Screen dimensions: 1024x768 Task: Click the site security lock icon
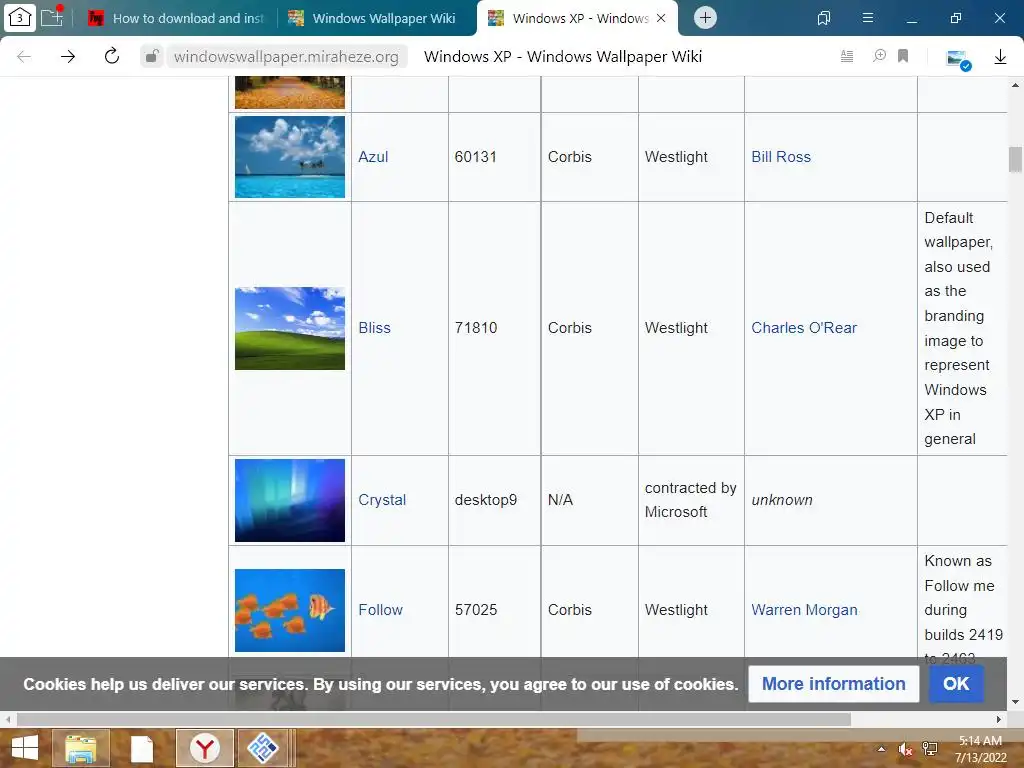[x=152, y=56]
